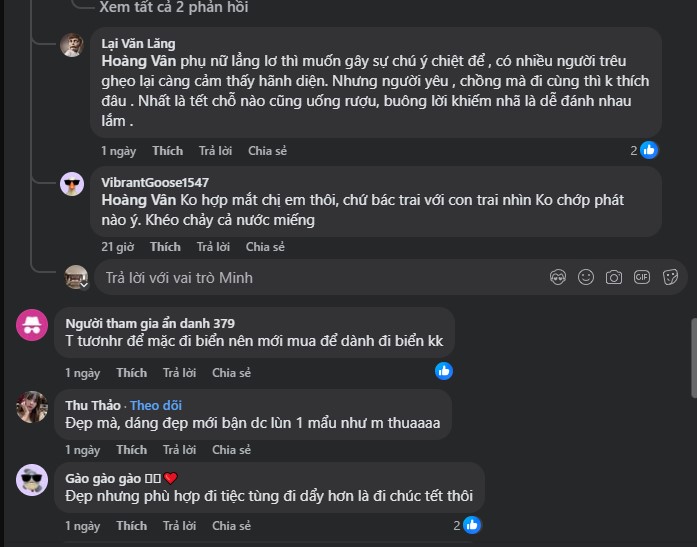Open Thu Thảo's profile picture
The height and width of the screenshot is (547, 697).
pos(32,406)
